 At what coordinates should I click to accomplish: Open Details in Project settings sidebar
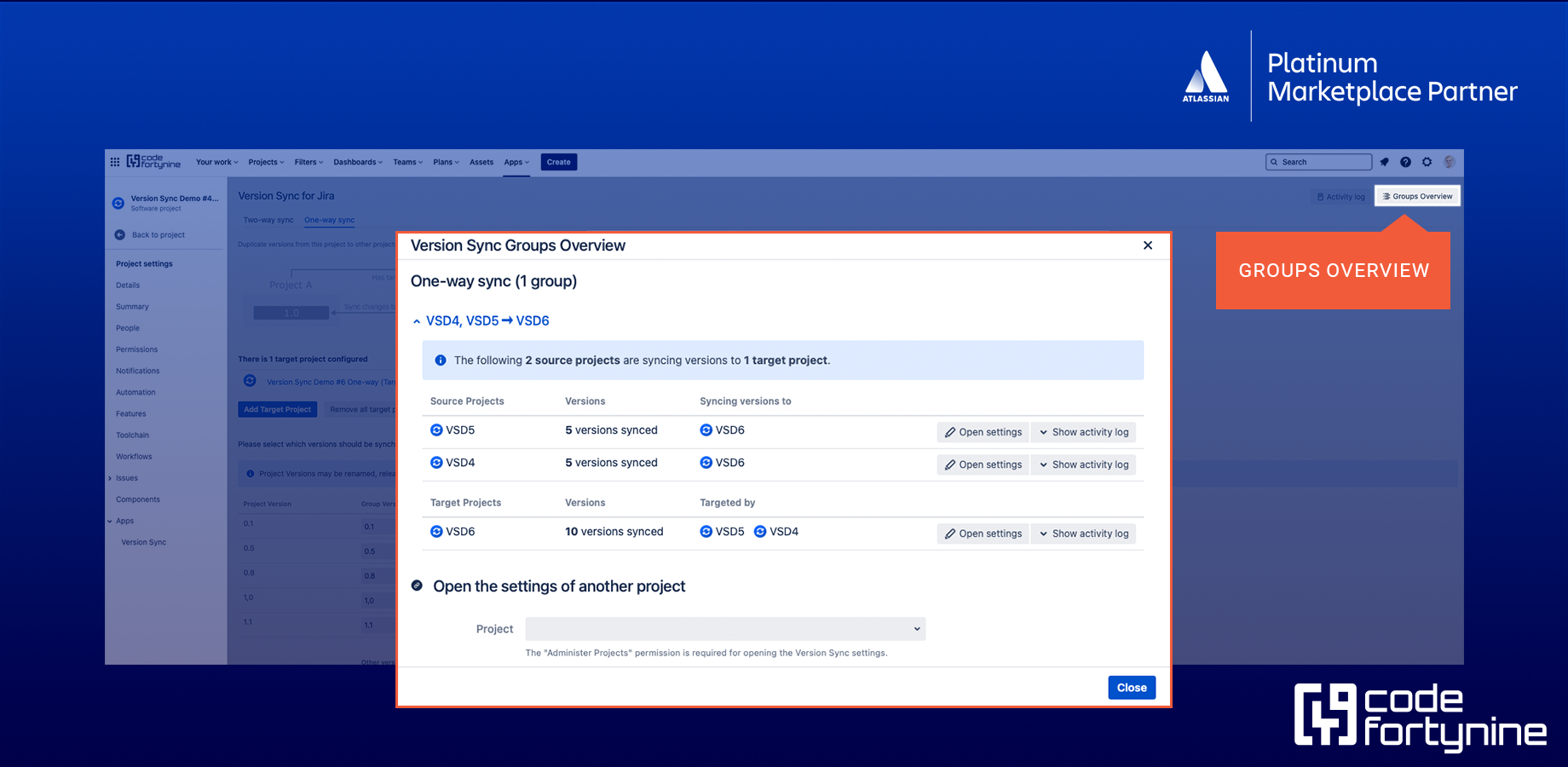[x=128, y=285]
